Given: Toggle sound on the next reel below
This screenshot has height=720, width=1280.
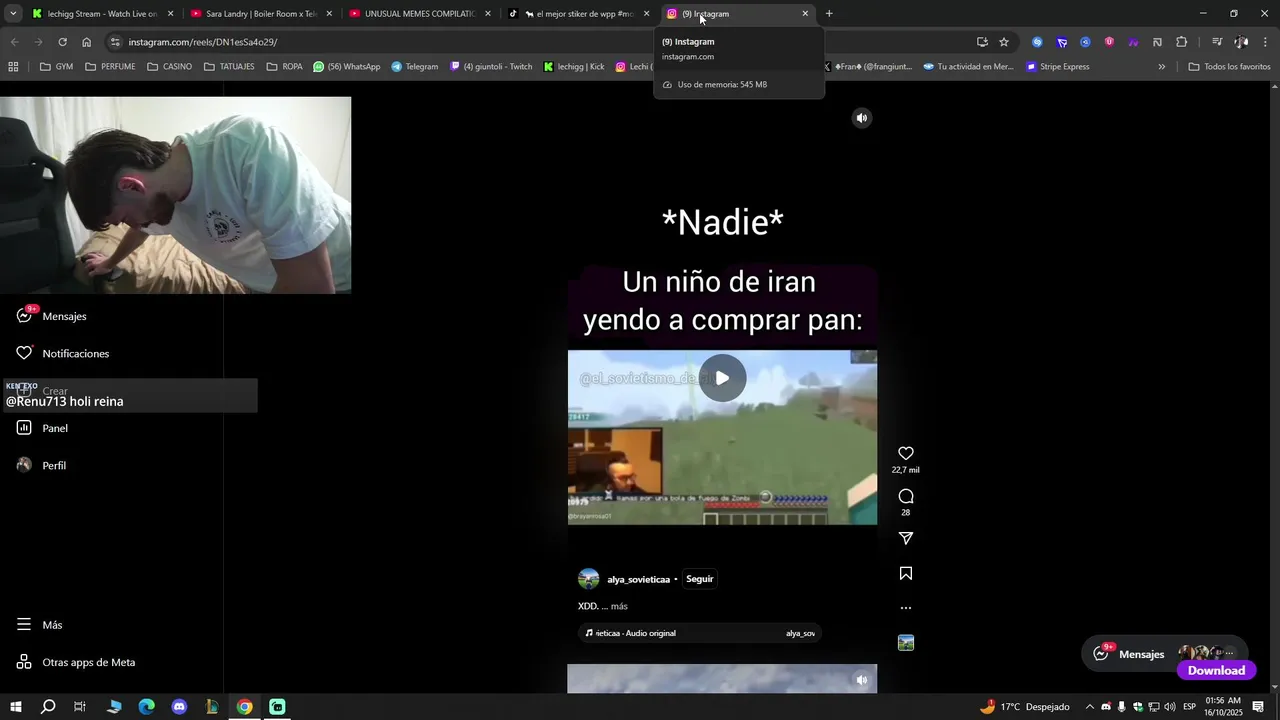Looking at the screenshot, I should tap(862, 680).
